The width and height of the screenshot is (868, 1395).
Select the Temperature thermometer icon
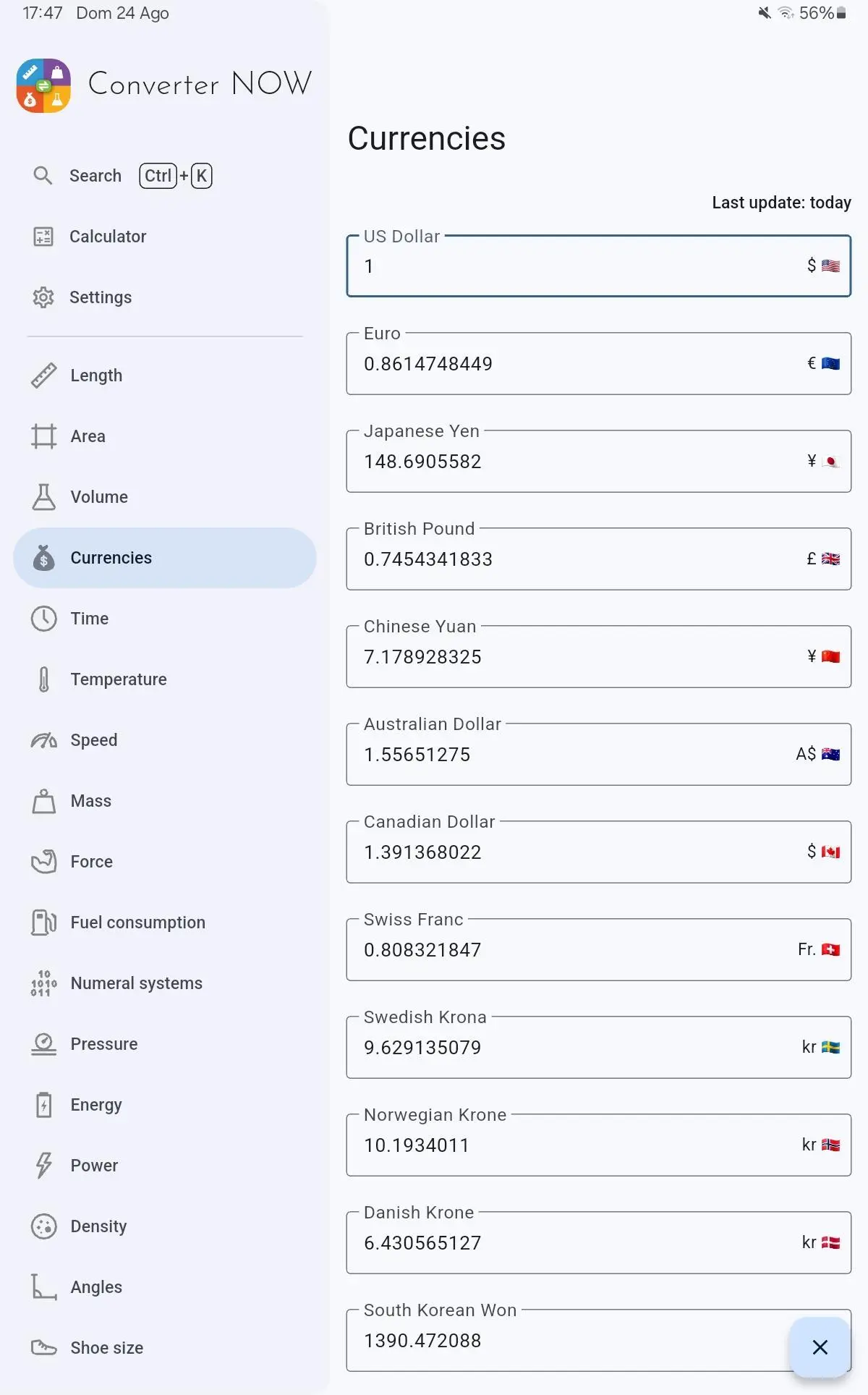[x=43, y=679]
